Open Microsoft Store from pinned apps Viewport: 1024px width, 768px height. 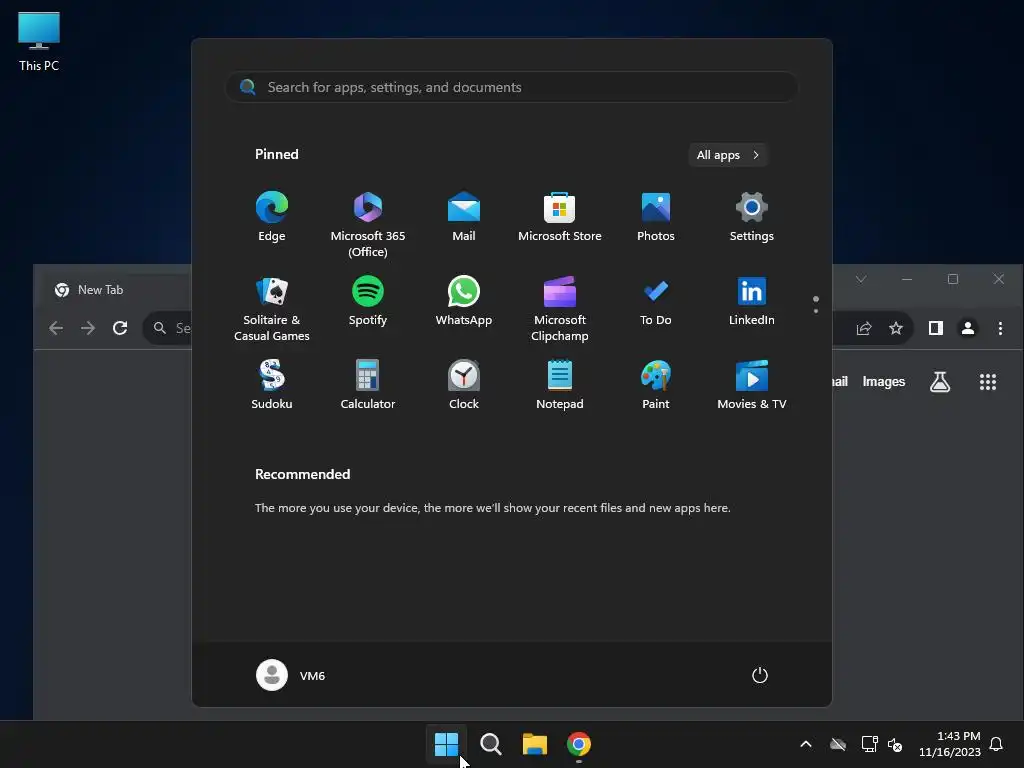pyautogui.click(x=560, y=217)
